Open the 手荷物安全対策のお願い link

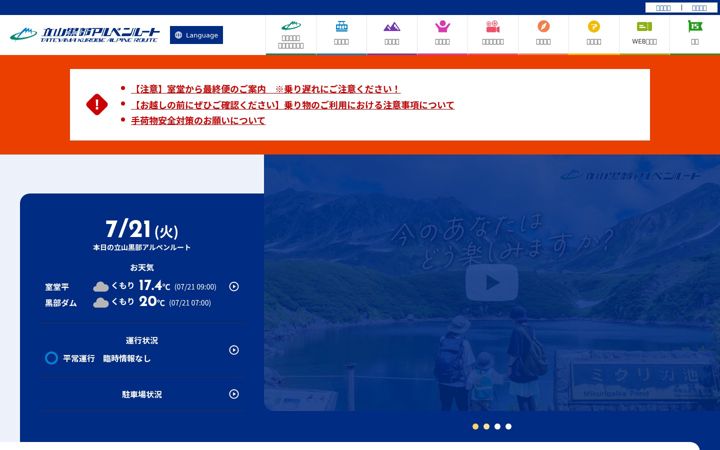click(198, 121)
